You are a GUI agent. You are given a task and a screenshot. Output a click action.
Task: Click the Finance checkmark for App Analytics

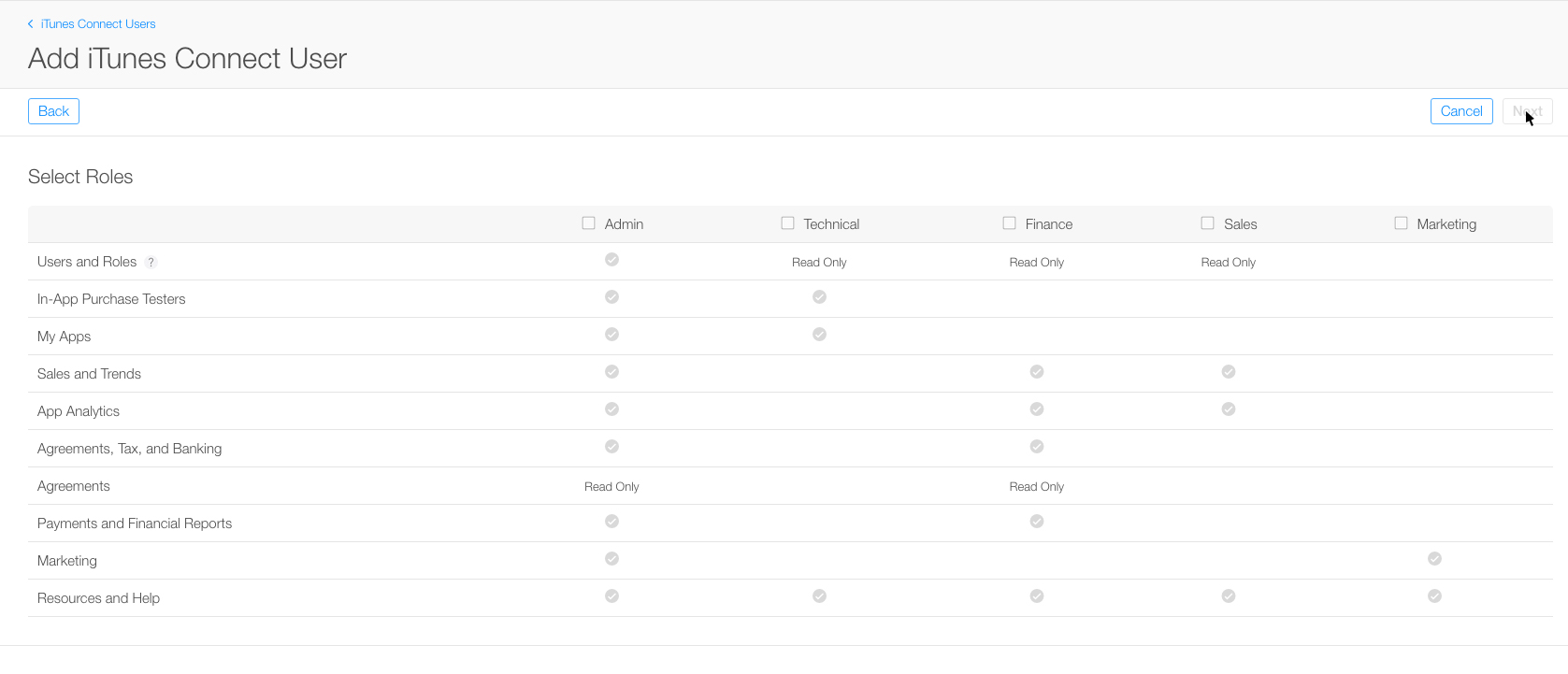(x=1037, y=409)
